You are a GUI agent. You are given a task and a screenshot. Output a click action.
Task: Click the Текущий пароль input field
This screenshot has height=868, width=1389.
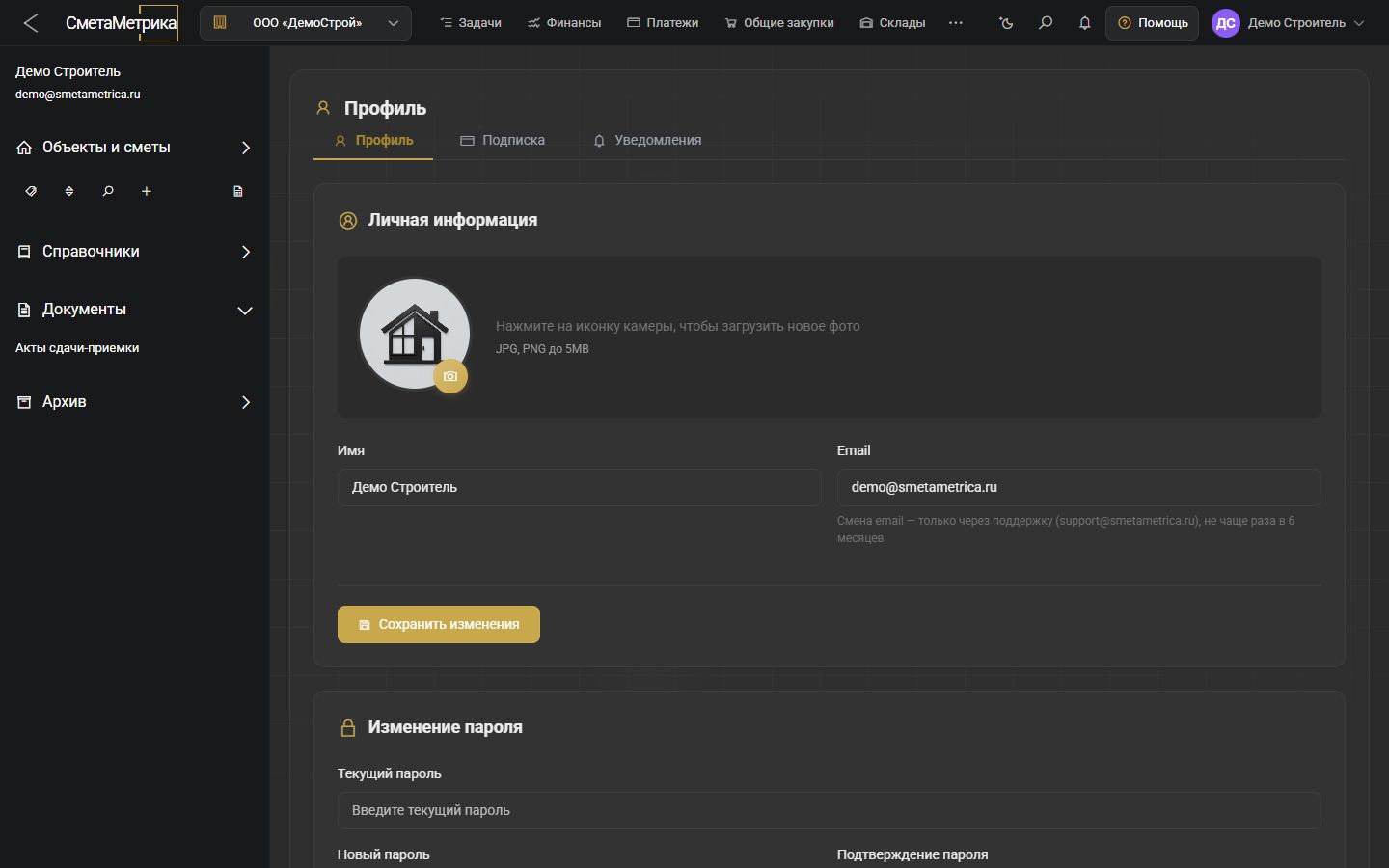click(x=830, y=810)
